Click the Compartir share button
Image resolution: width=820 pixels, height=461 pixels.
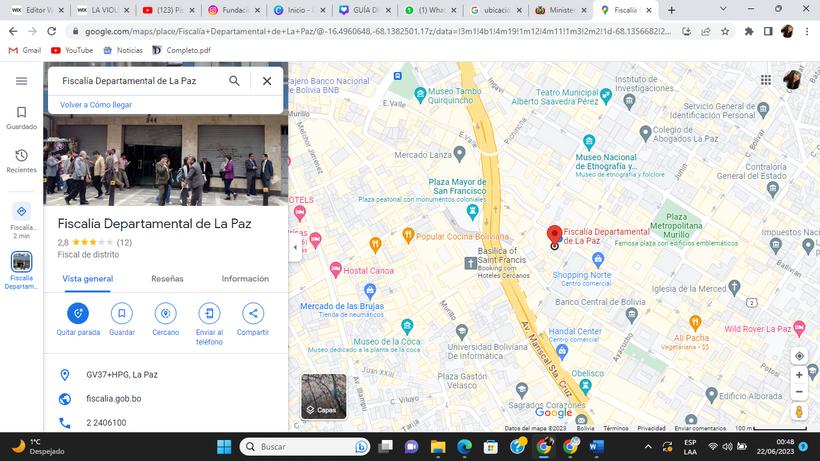coord(253,319)
